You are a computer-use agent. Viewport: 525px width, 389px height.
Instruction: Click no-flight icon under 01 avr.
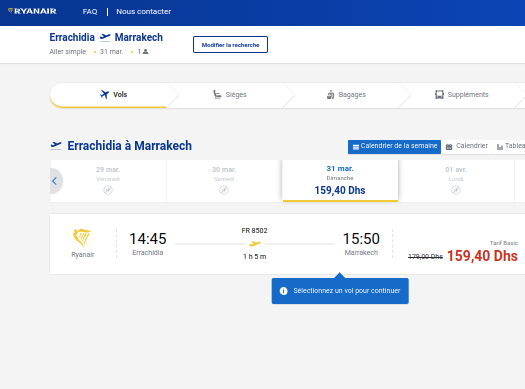456,190
